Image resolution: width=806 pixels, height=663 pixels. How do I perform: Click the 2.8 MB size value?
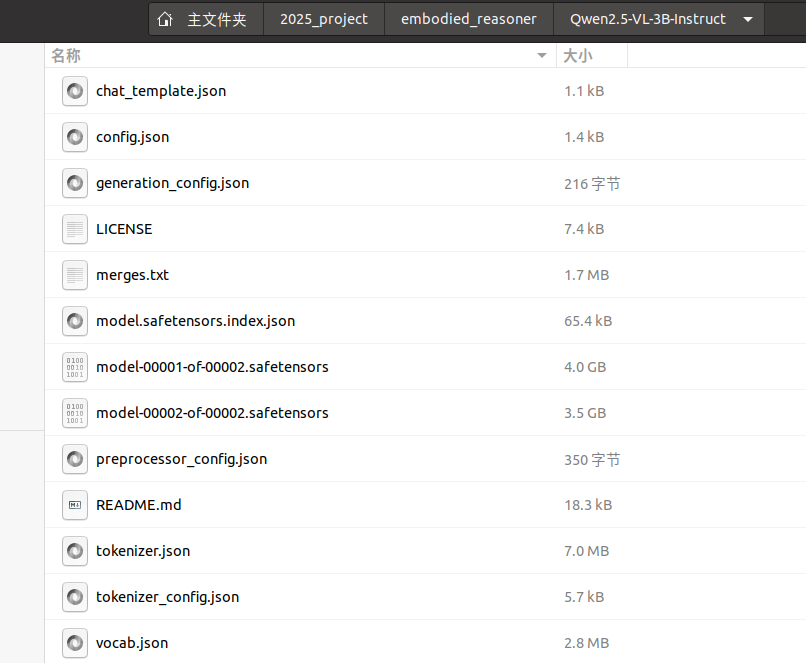(x=587, y=643)
